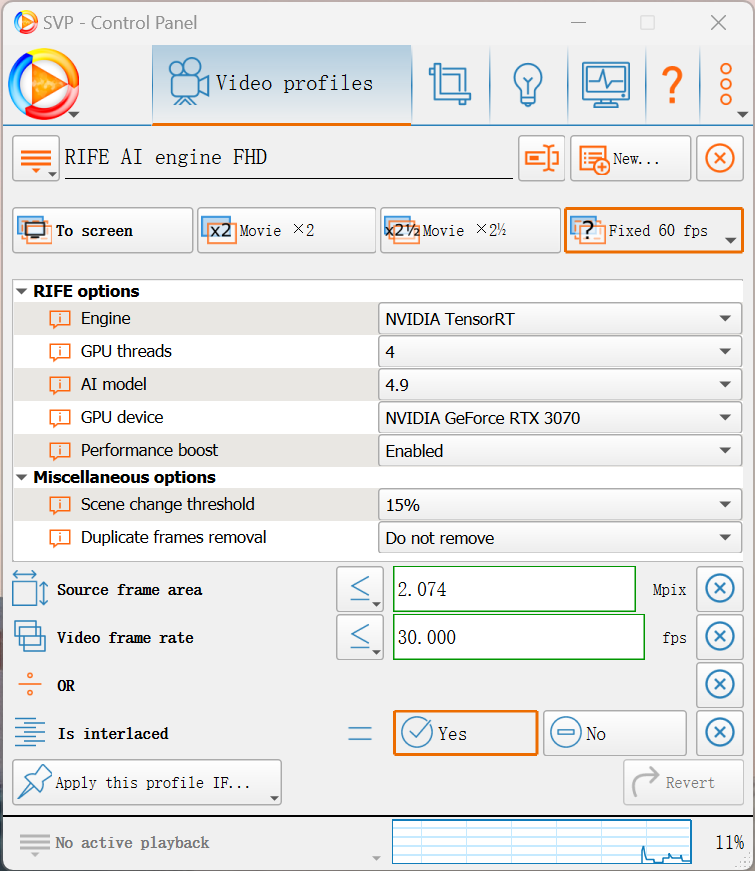Click the lightbulb tab icon
The image size is (755, 871).
(527, 84)
